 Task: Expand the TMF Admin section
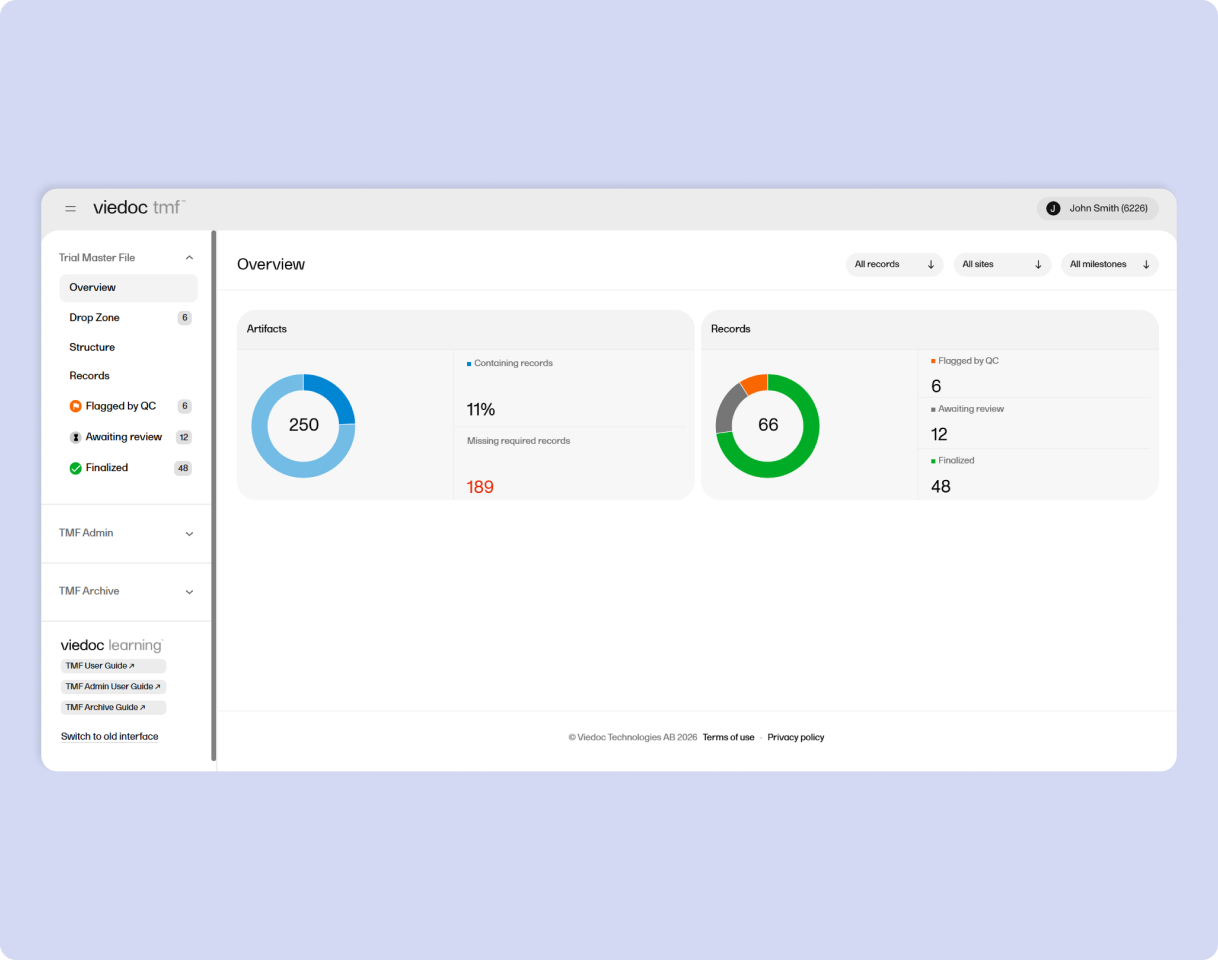click(189, 533)
